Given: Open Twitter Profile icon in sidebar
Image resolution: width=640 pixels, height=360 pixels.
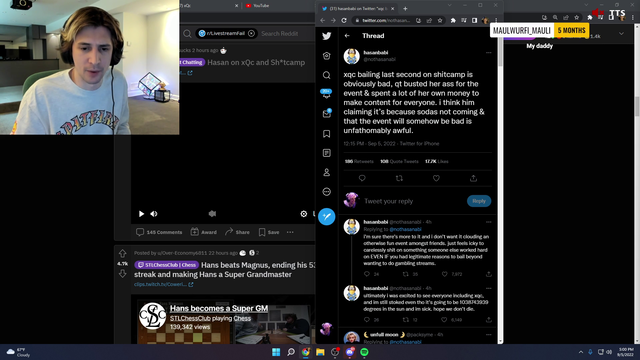Looking at the screenshot, I should point(327,172).
